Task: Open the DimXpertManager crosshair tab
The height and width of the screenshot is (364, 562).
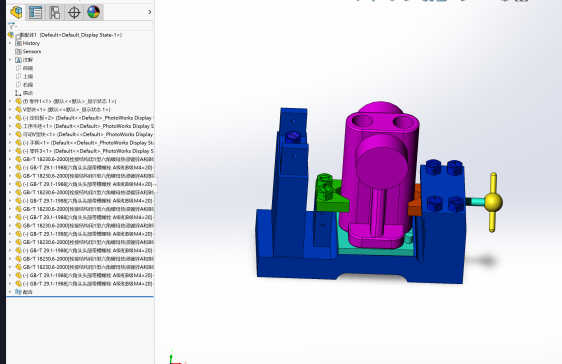Action: 74,13
